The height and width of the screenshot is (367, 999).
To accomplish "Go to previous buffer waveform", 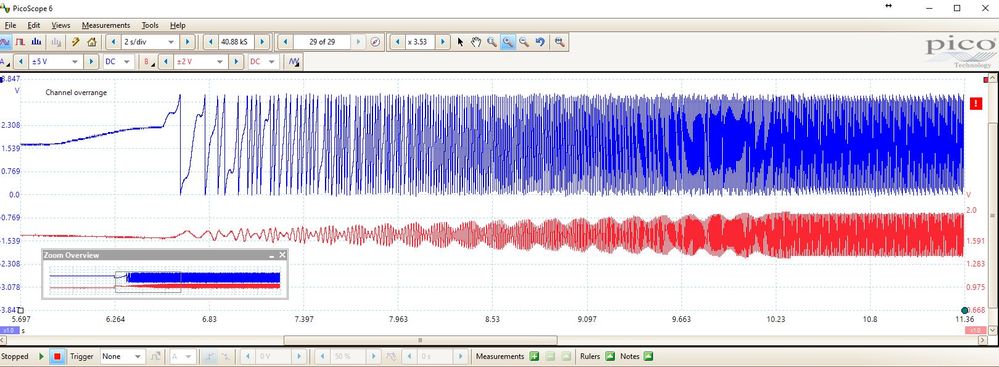I will pos(285,42).
